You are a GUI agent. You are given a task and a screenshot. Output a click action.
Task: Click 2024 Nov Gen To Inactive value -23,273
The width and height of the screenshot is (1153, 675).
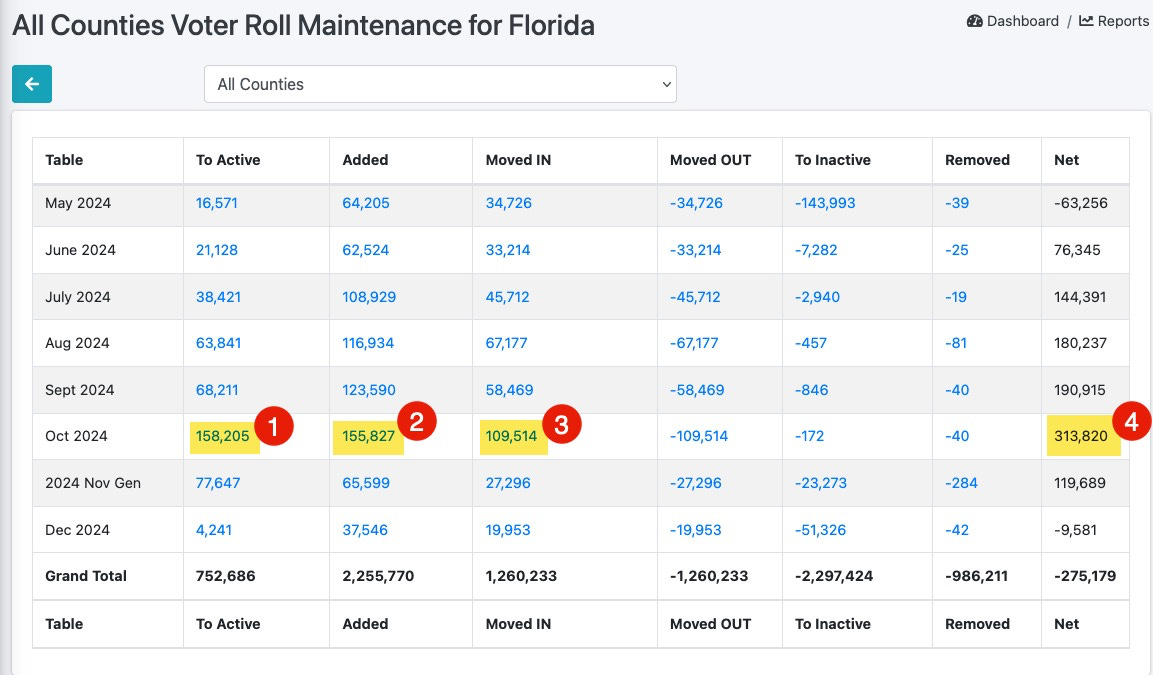tap(821, 483)
